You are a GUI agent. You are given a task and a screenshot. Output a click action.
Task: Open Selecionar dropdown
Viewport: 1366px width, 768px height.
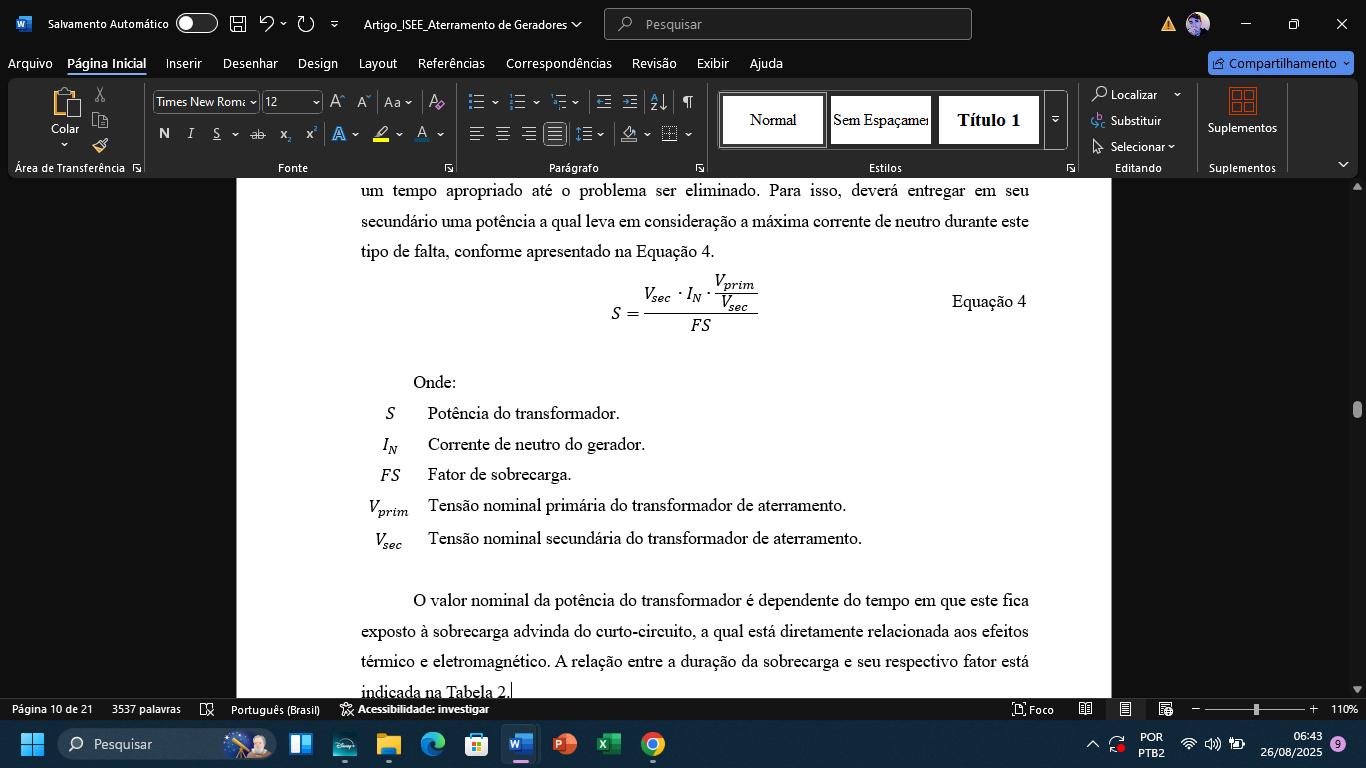[x=1134, y=146]
